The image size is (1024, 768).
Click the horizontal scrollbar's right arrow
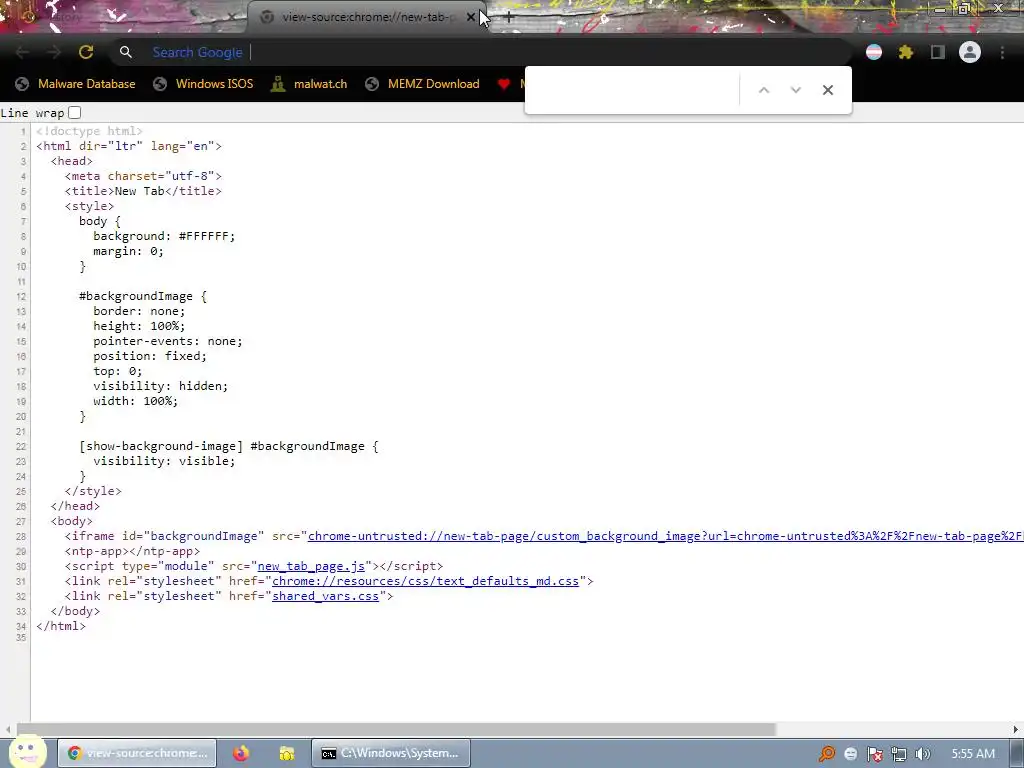[x=1016, y=729]
